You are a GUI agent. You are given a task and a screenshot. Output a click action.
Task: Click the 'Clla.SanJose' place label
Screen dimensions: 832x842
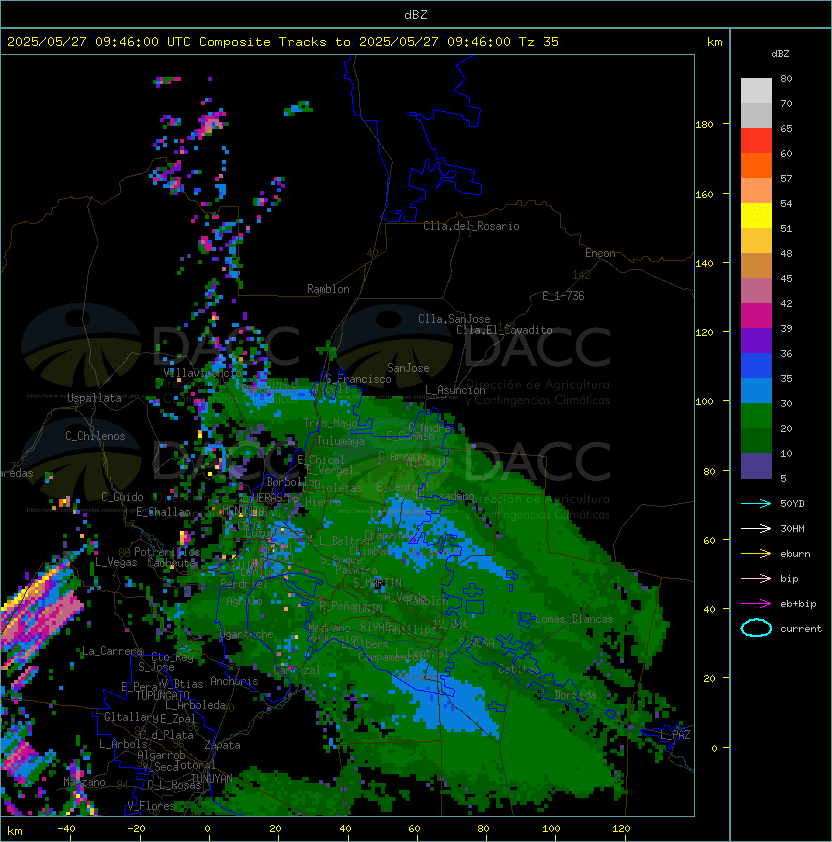pyautogui.click(x=454, y=319)
